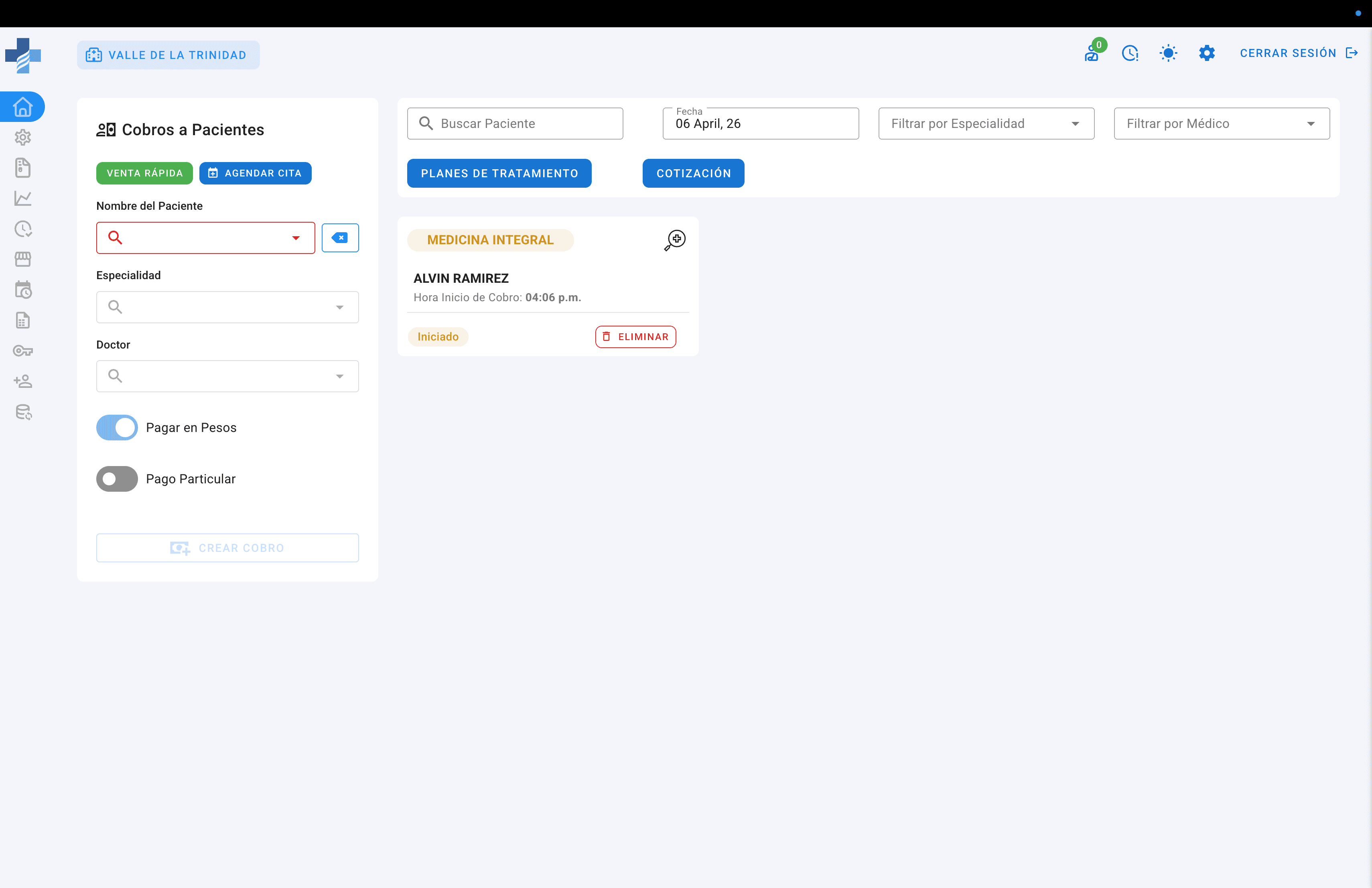
Task: Open Planes de Tratamiento
Action: [x=499, y=173]
